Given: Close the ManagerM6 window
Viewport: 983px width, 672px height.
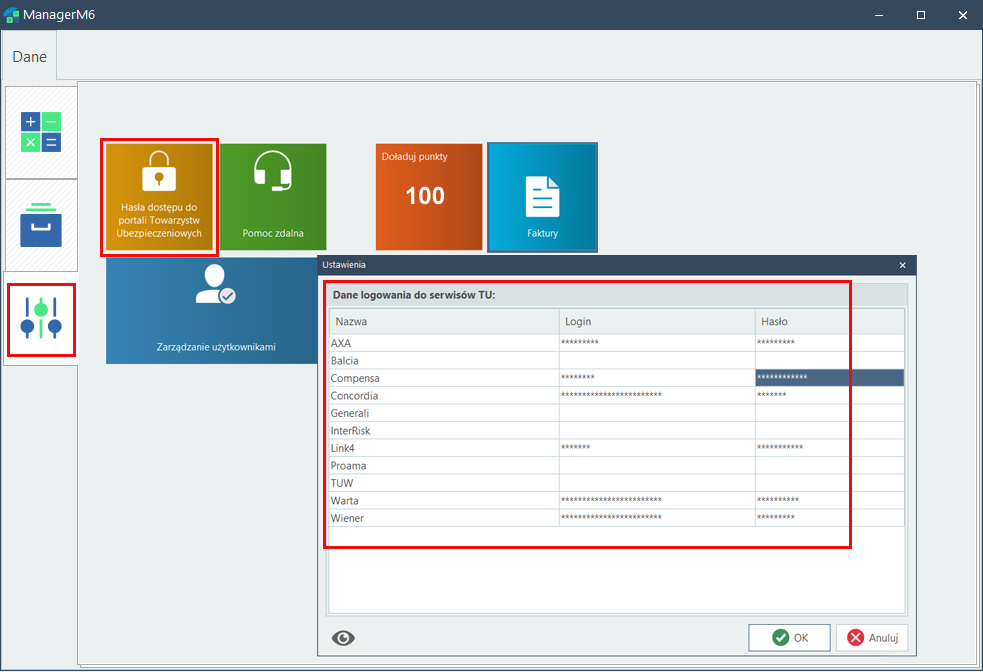Looking at the screenshot, I should point(963,15).
